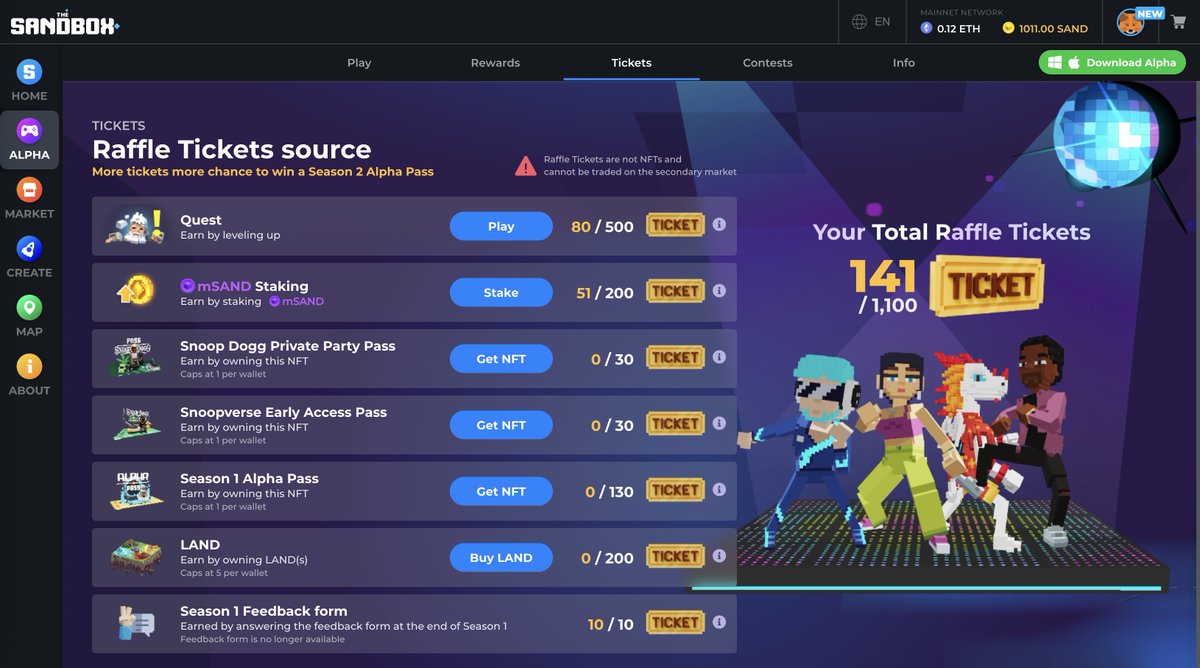The width and height of the screenshot is (1200, 668).
Task: Select the Alpha gamepad sidebar icon
Action: coord(29,131)
